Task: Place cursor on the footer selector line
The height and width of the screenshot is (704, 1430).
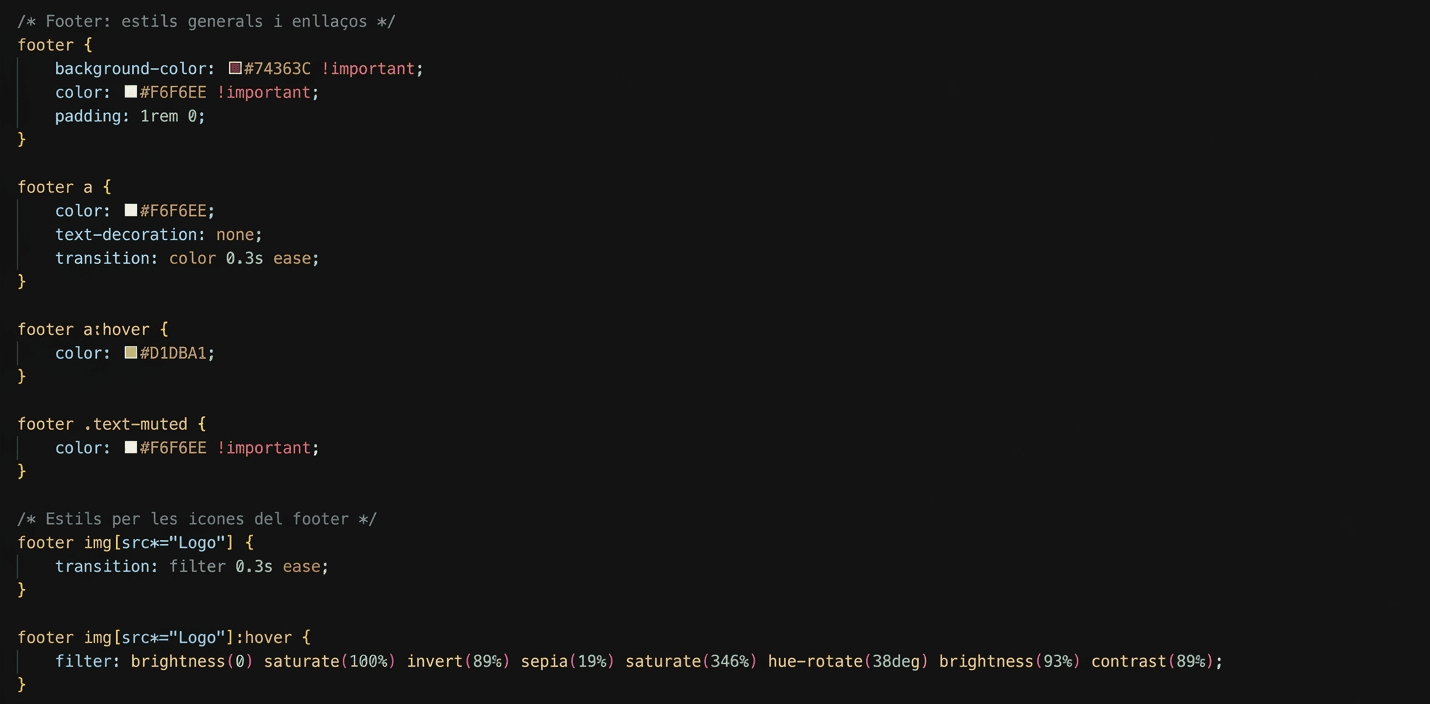Action: (x=55, y=45)
